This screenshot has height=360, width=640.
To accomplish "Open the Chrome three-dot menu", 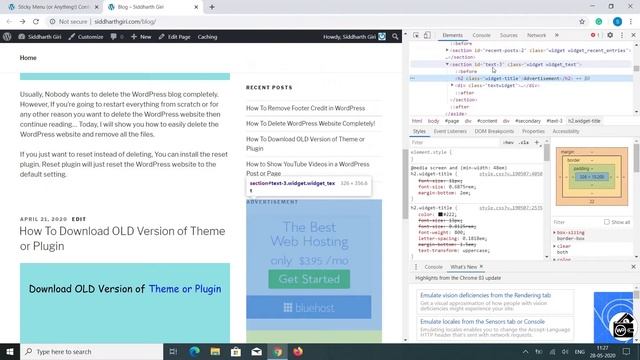I will tap(631, 22).
